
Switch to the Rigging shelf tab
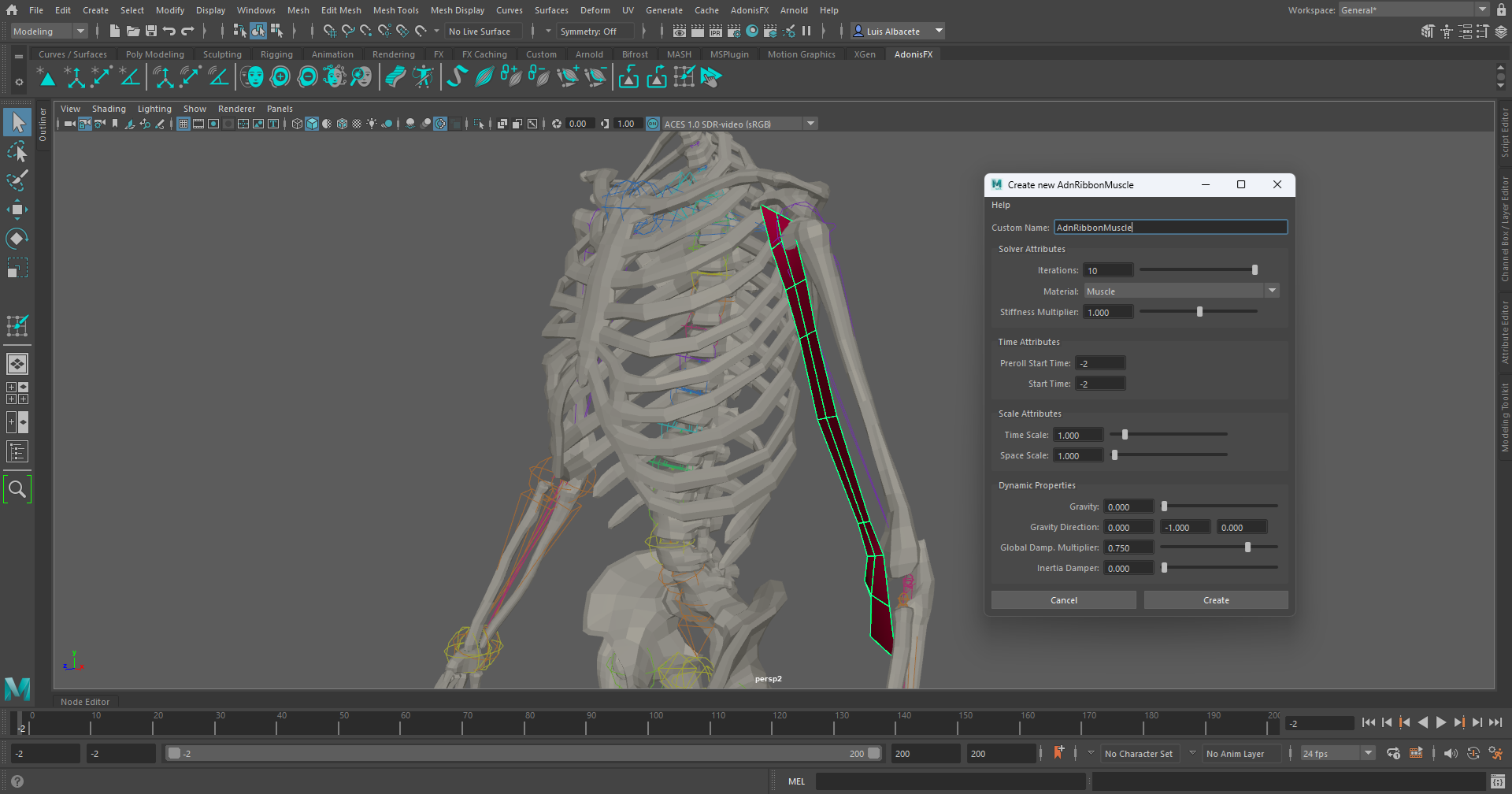click(x=276, y=54)
